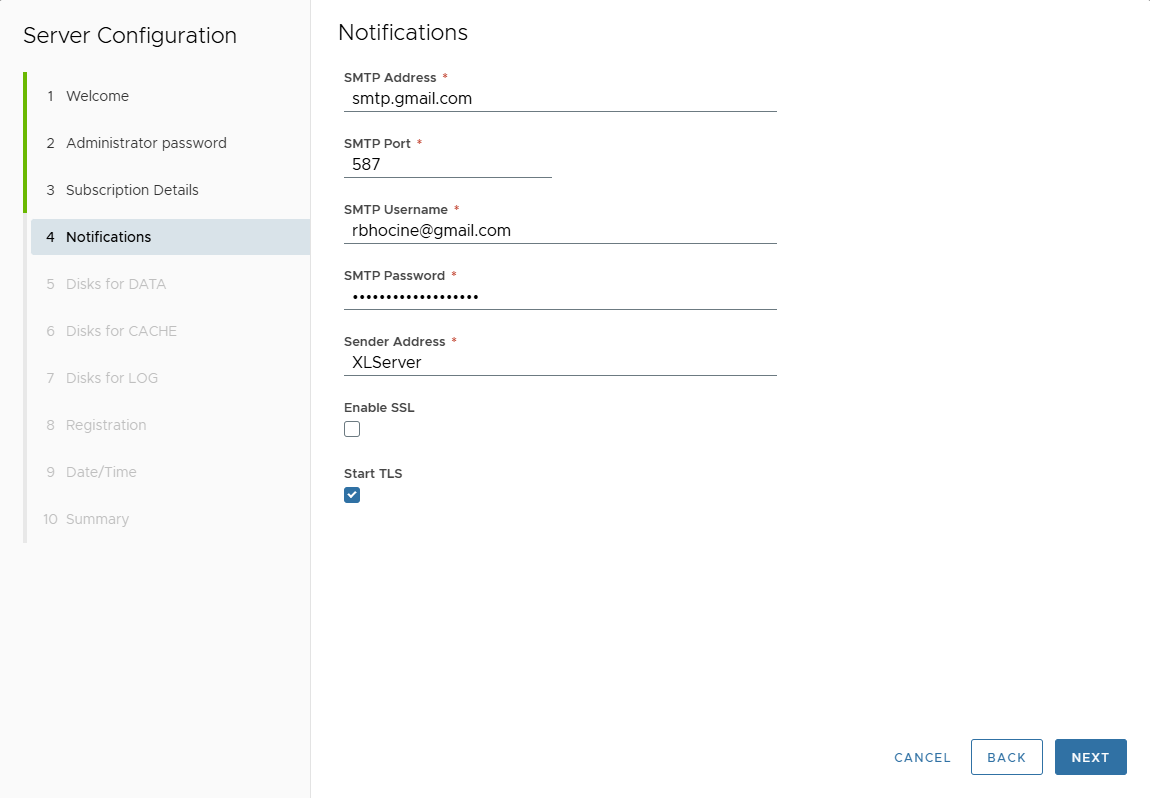
Task: Cancel the server configuration wizard
Action: pos(921,757)
